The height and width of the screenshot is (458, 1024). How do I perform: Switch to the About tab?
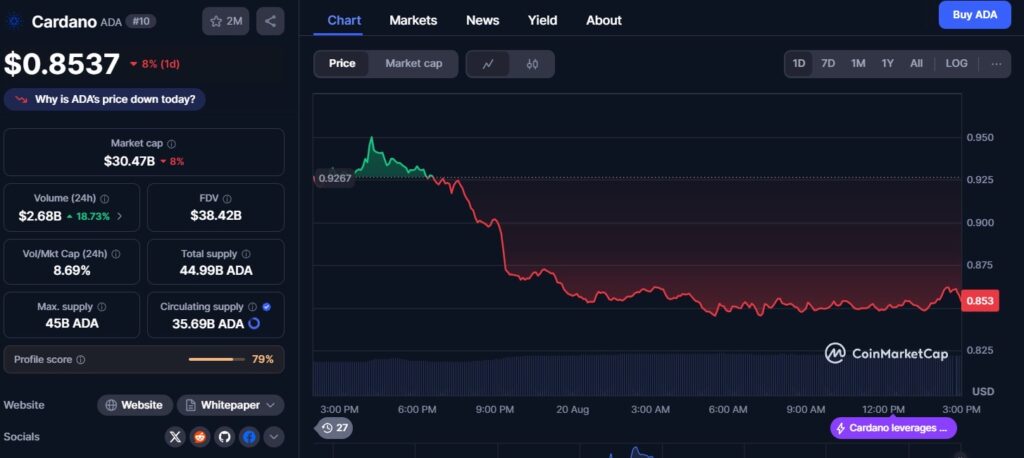coord(604,20)
